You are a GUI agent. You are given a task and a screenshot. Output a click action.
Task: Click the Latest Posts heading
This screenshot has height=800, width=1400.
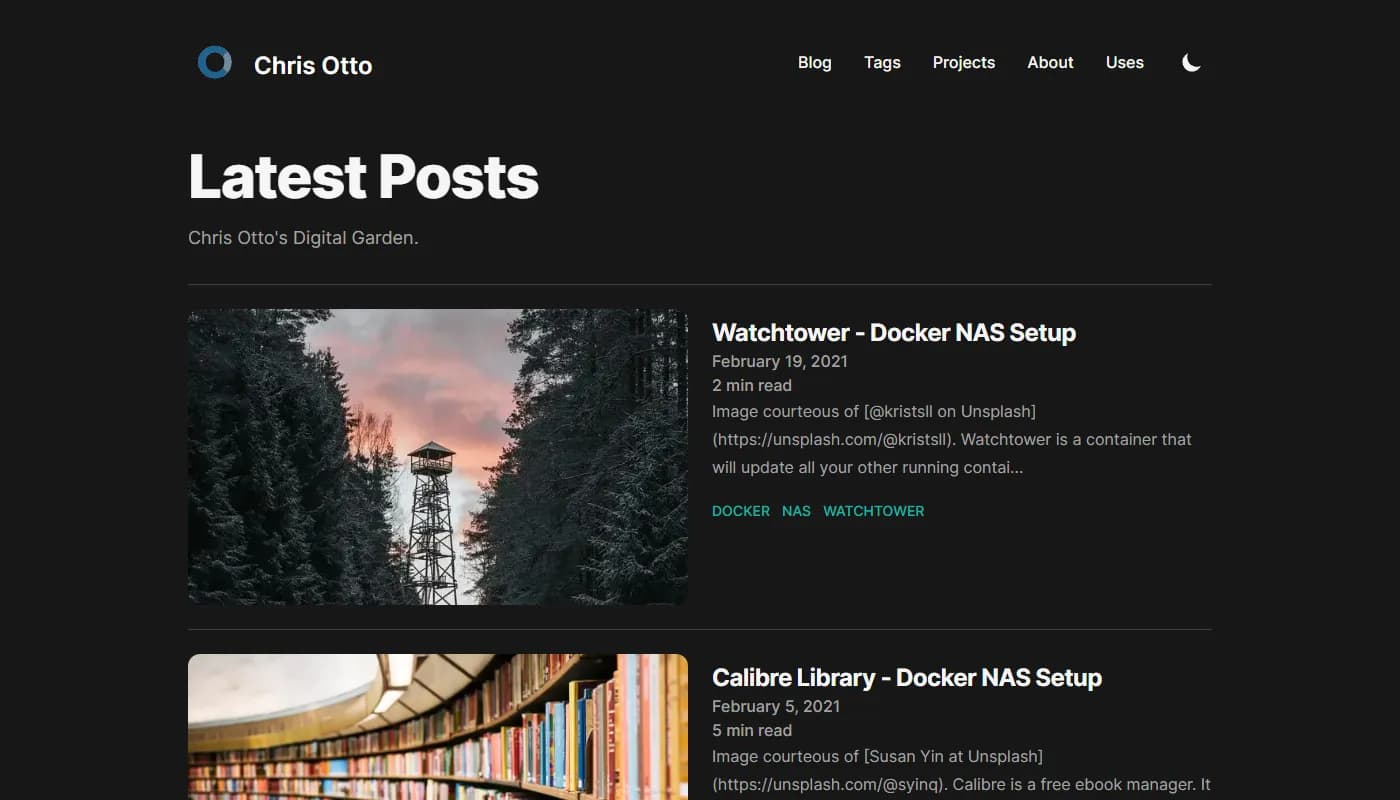click(x=363, y=177)
